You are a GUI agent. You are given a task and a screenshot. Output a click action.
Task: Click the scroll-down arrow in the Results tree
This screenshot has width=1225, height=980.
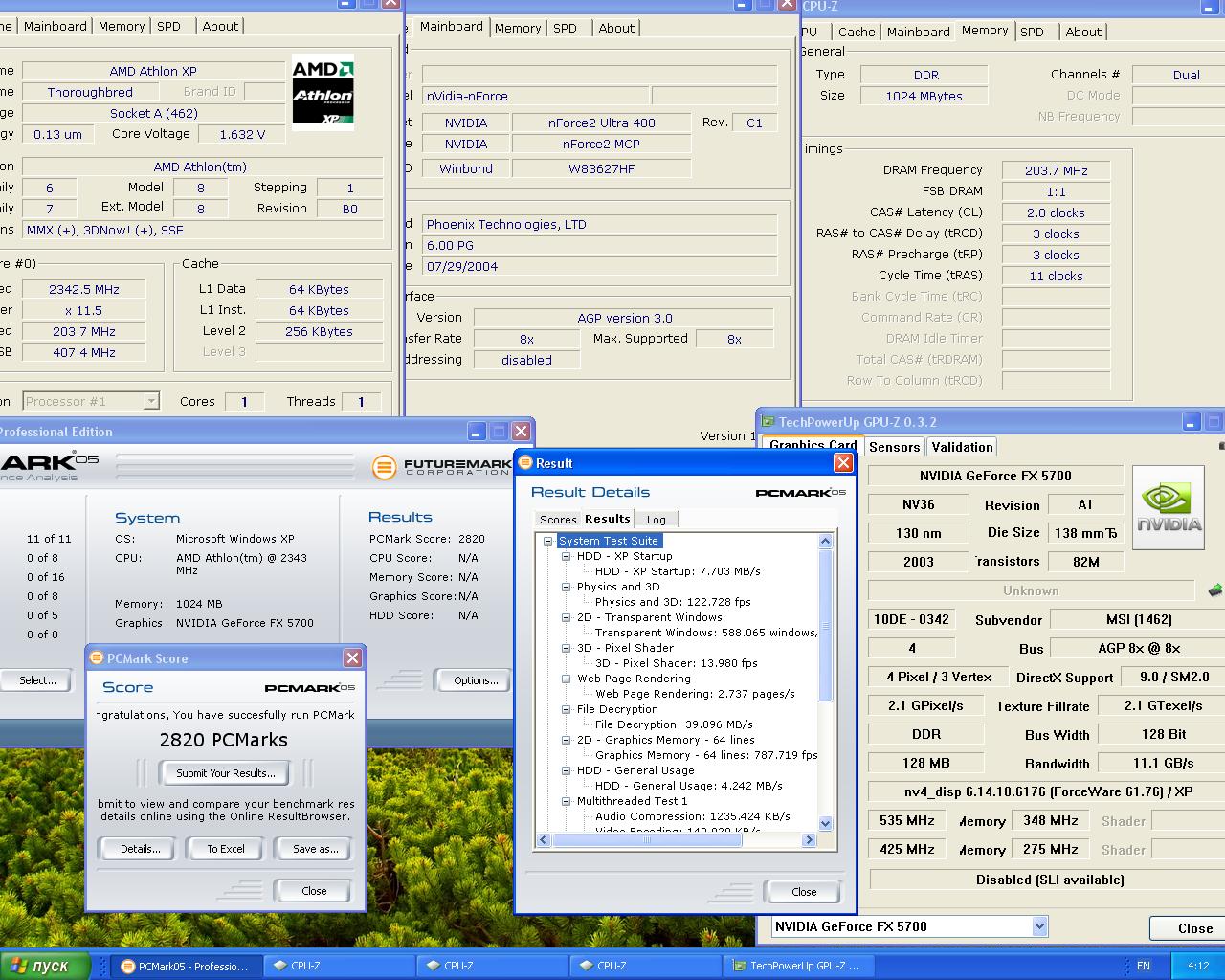[826, 823]
